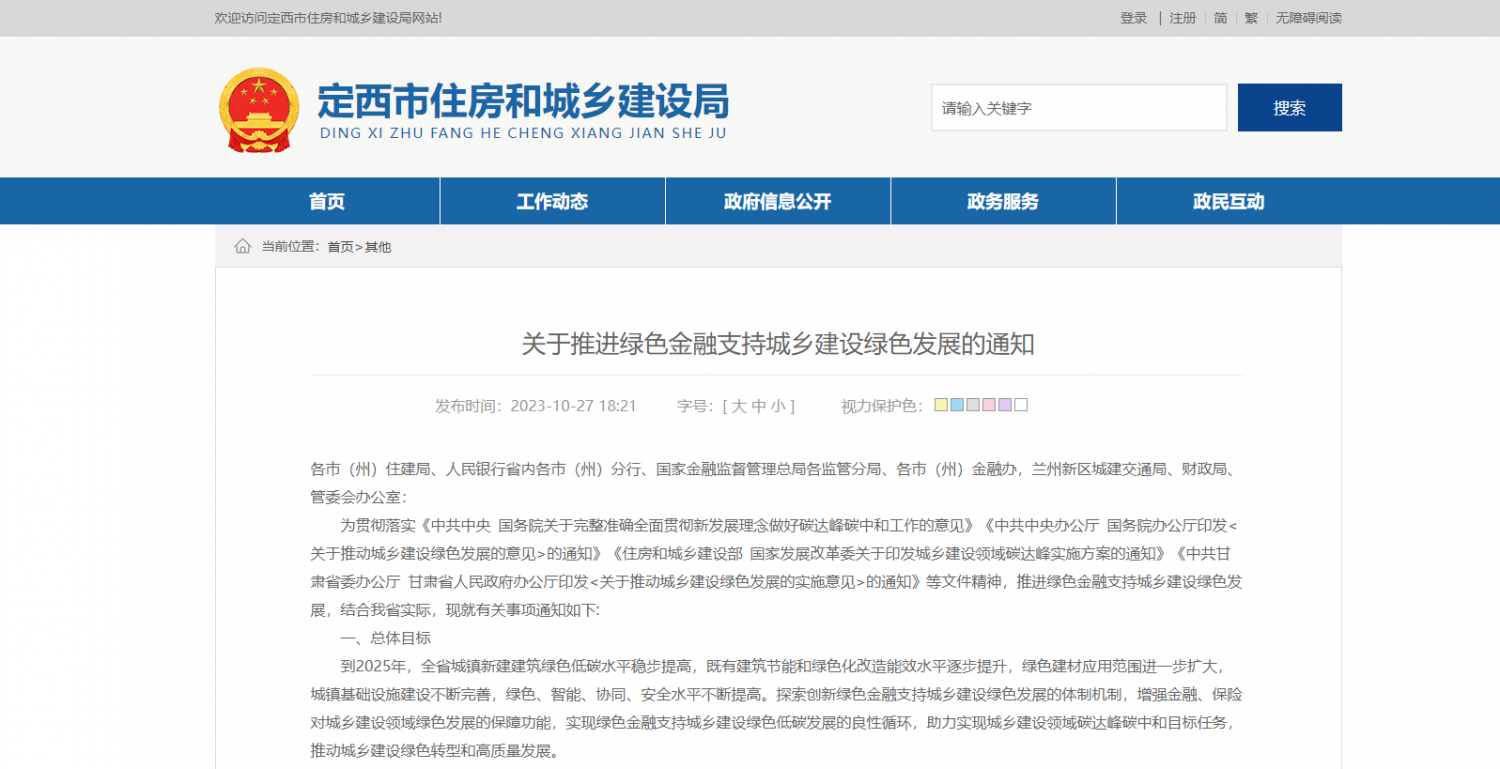Select the blue eye-protection color
This screenshot has width=1500, height=769.
click(957, 405)
